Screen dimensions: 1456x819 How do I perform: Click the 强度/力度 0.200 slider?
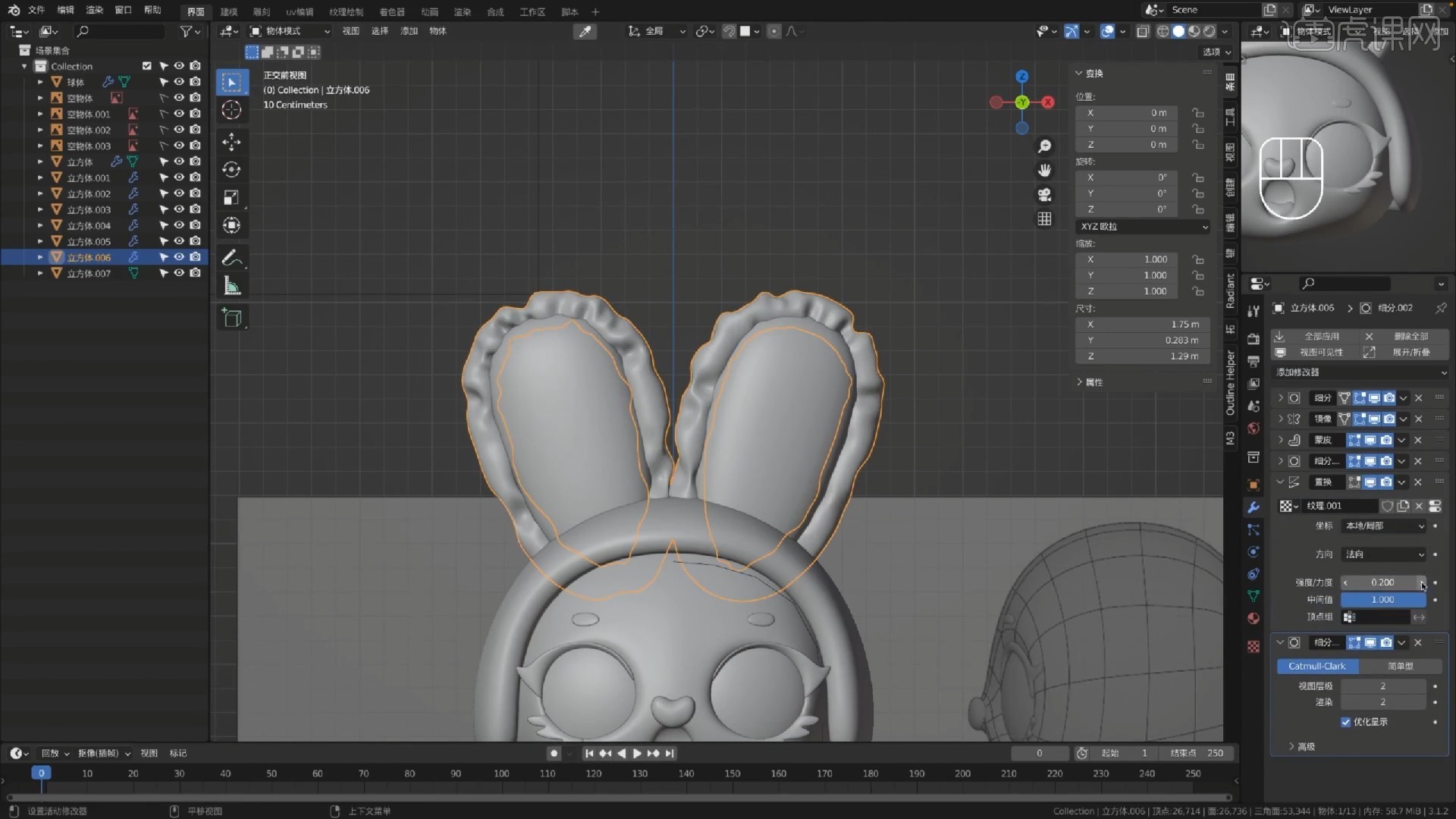coord(1383,582)
